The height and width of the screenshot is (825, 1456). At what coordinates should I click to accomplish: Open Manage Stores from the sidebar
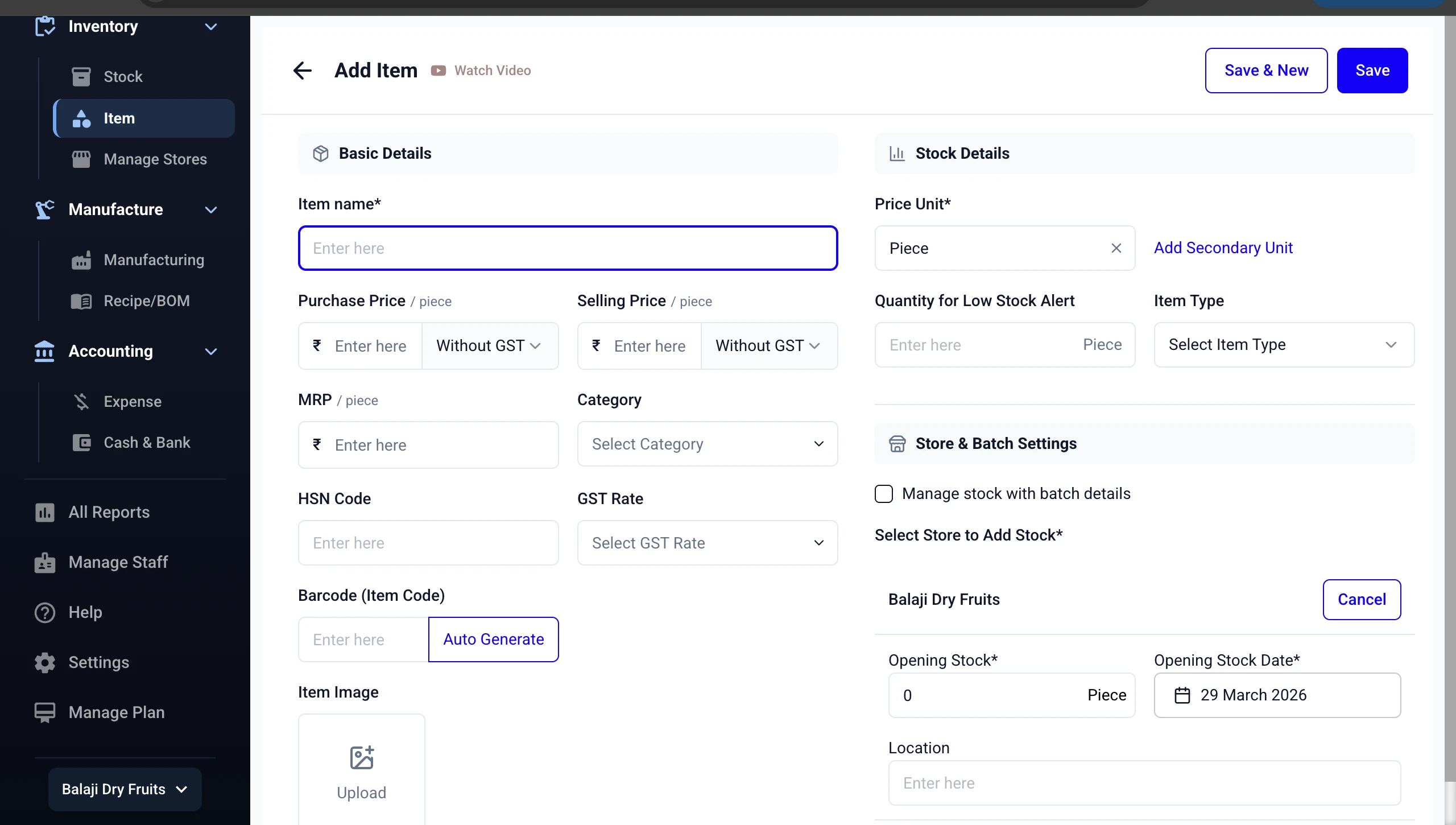coord(82,159)
